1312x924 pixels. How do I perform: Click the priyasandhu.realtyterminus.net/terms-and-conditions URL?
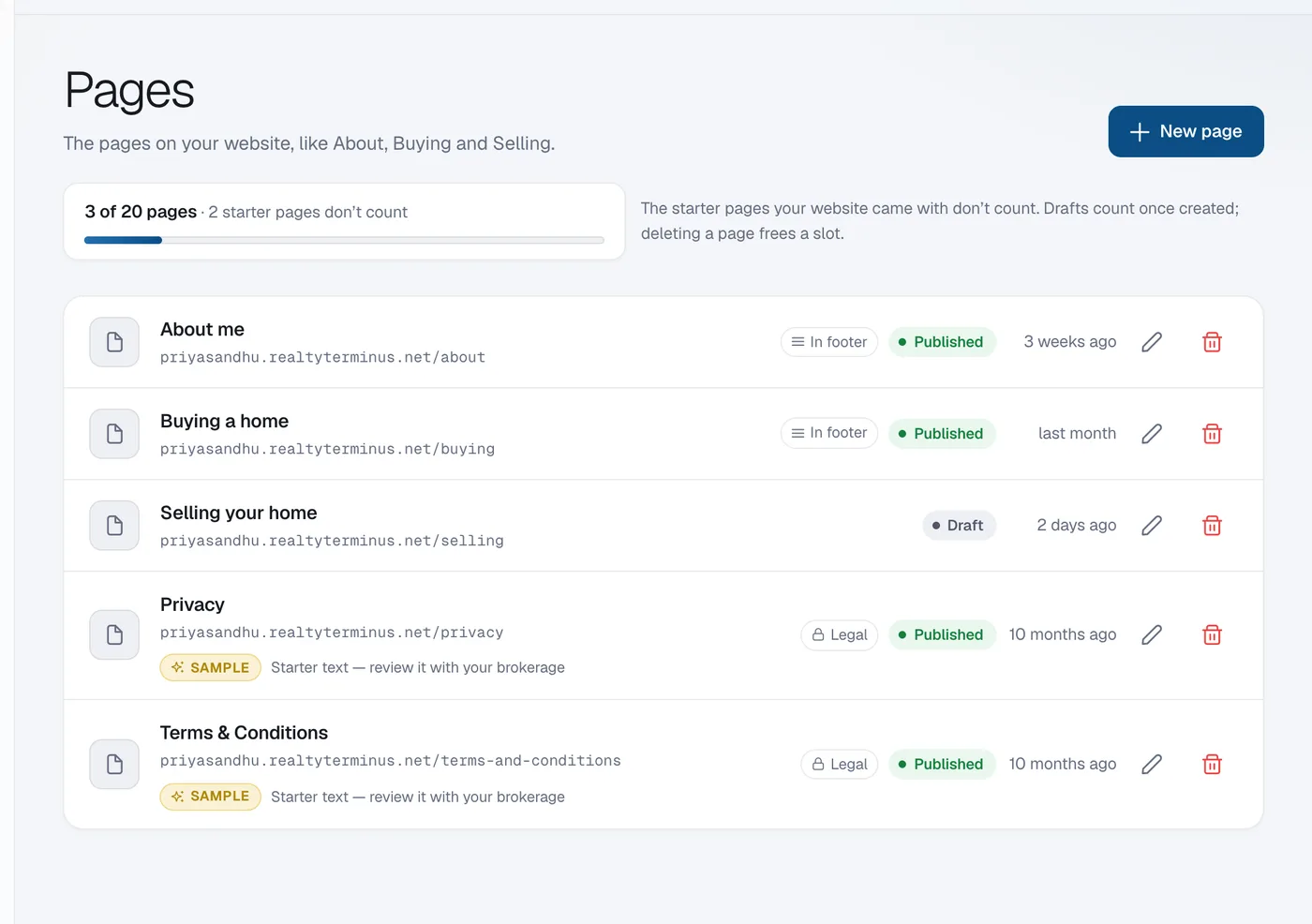(x=391, y=761)
